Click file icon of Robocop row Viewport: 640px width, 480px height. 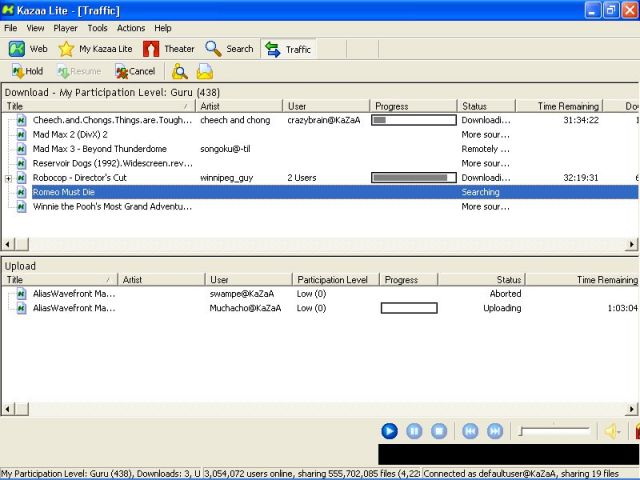(22, 178)
